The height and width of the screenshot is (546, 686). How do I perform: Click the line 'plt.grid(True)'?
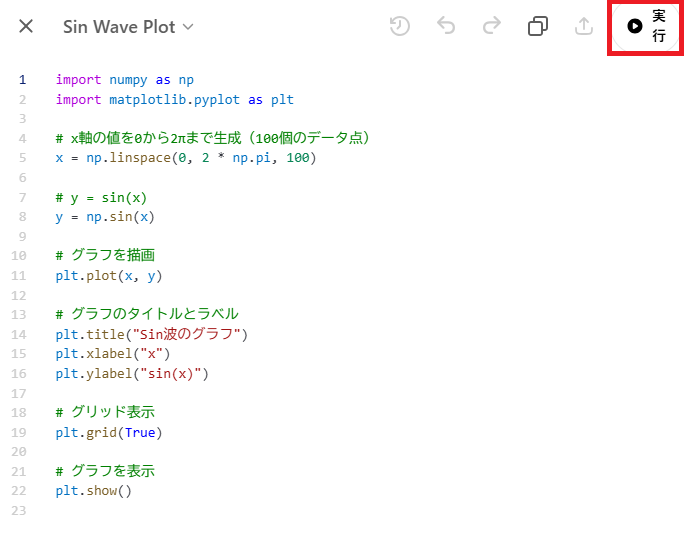(109, 433)
